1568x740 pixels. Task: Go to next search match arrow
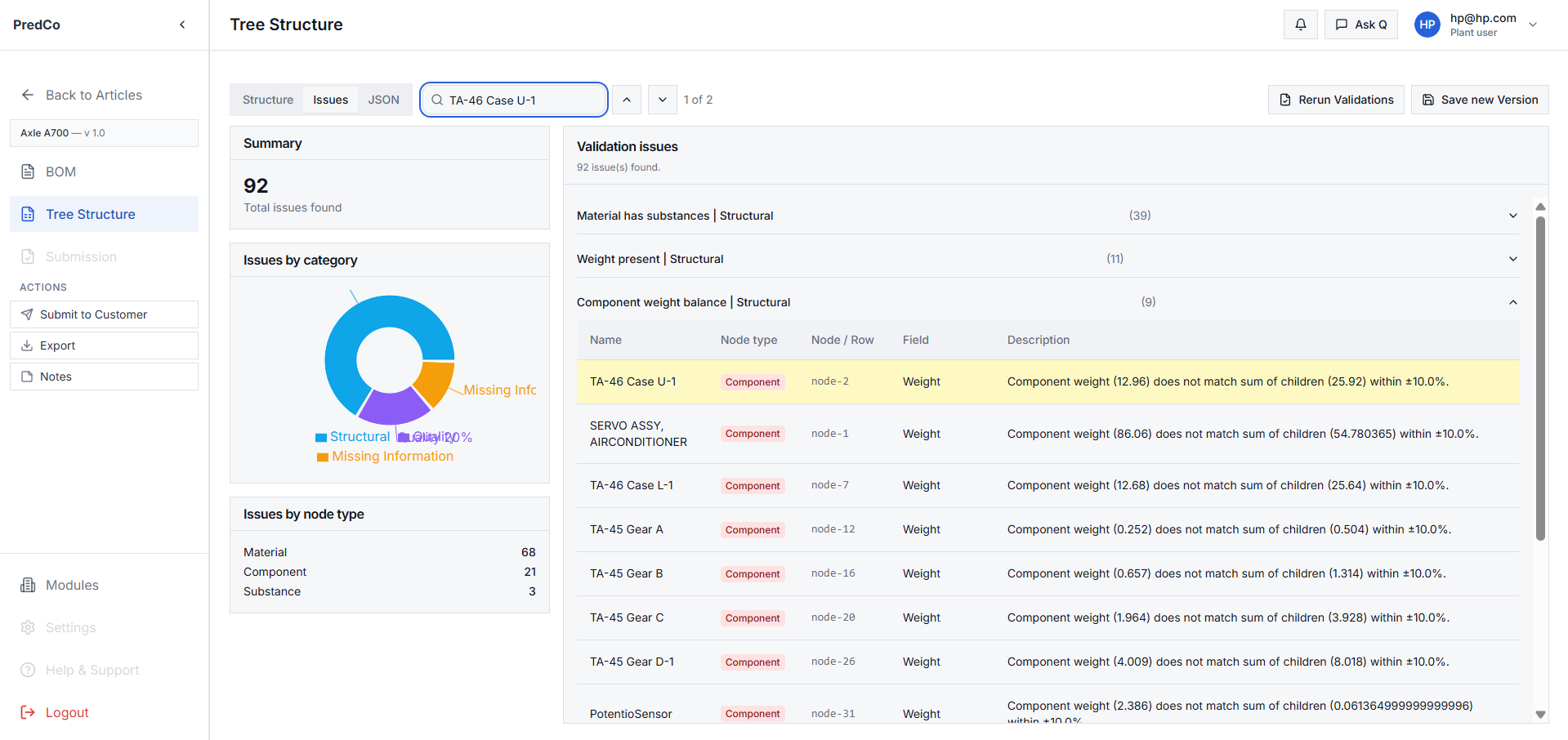tap(663, 100)
